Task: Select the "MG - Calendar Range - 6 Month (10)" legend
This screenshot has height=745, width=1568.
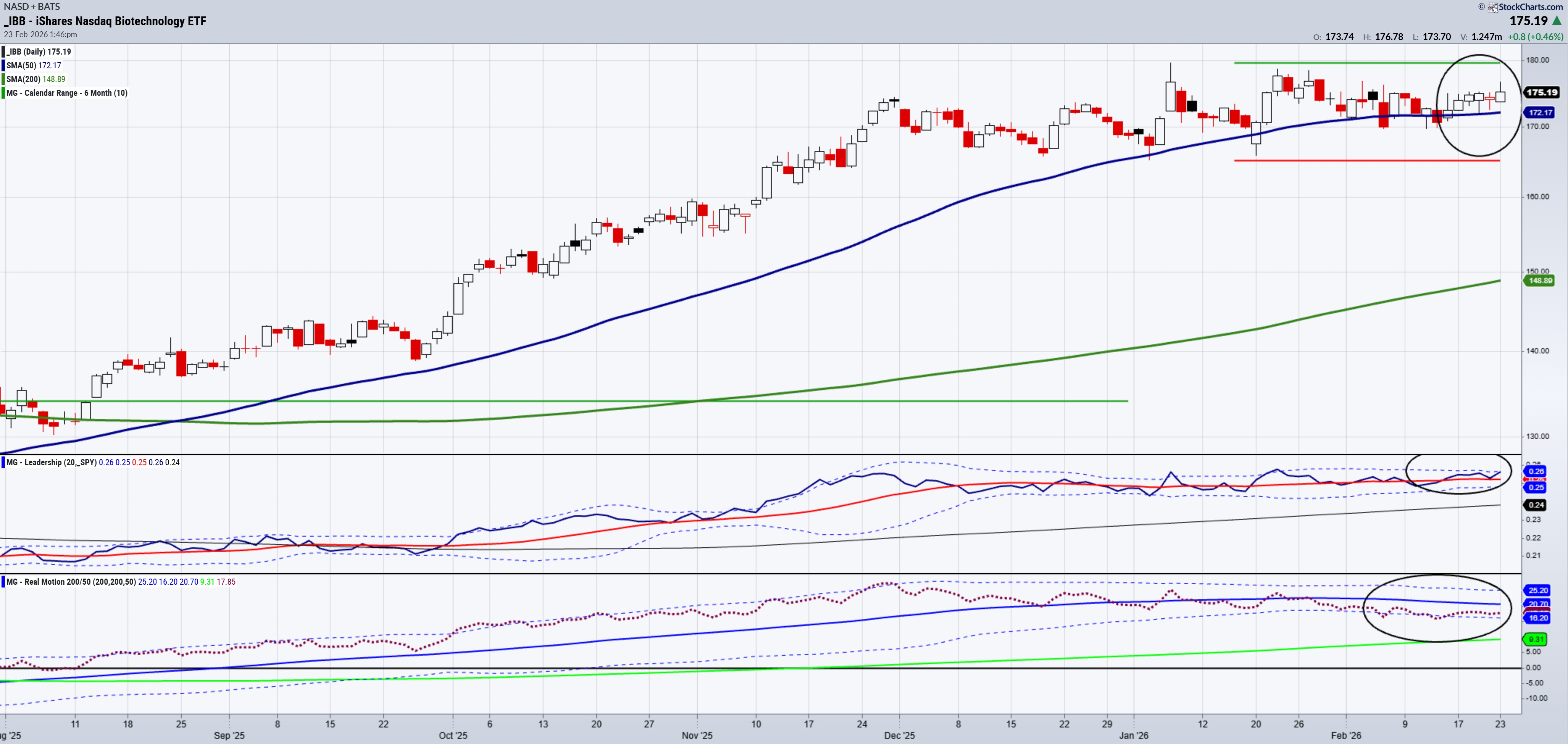Action: [x=67, y=93]
